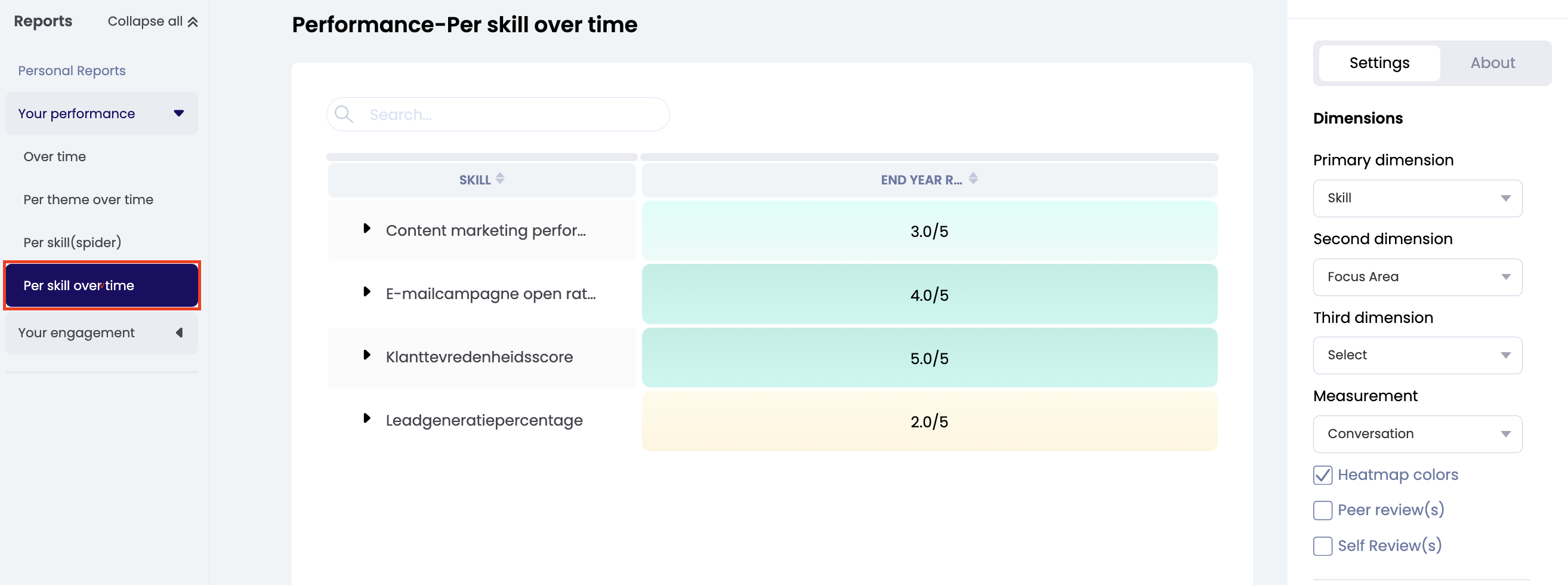Click the Collapse all chevron icon
Screen dimensions: 1568x585
tap(193, 22)
